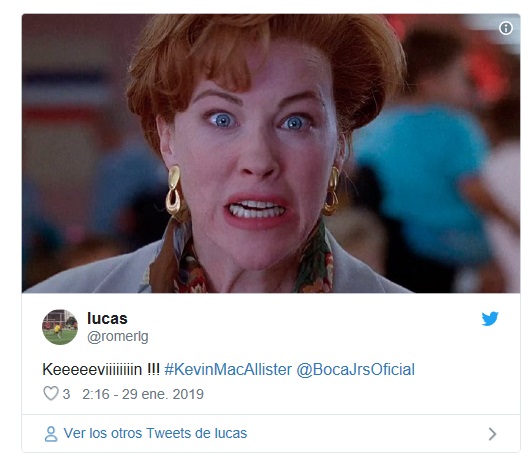
Task: Click the person icon beside Ver los otros Tweets
Action: point(51,433)
